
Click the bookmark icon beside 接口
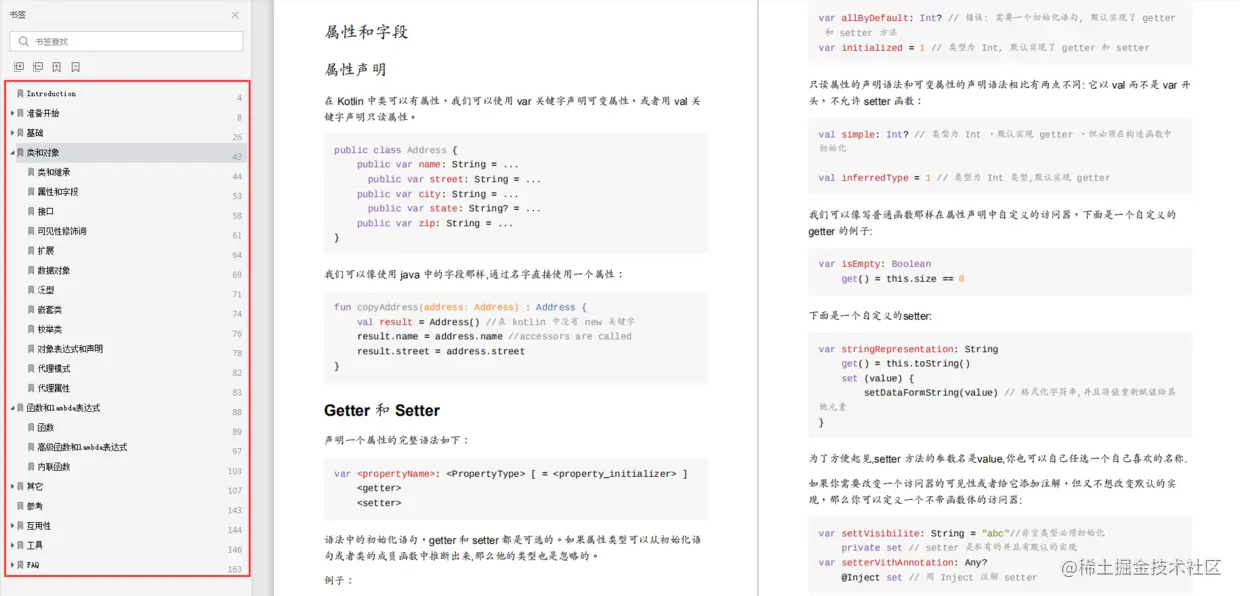(32, 211)
